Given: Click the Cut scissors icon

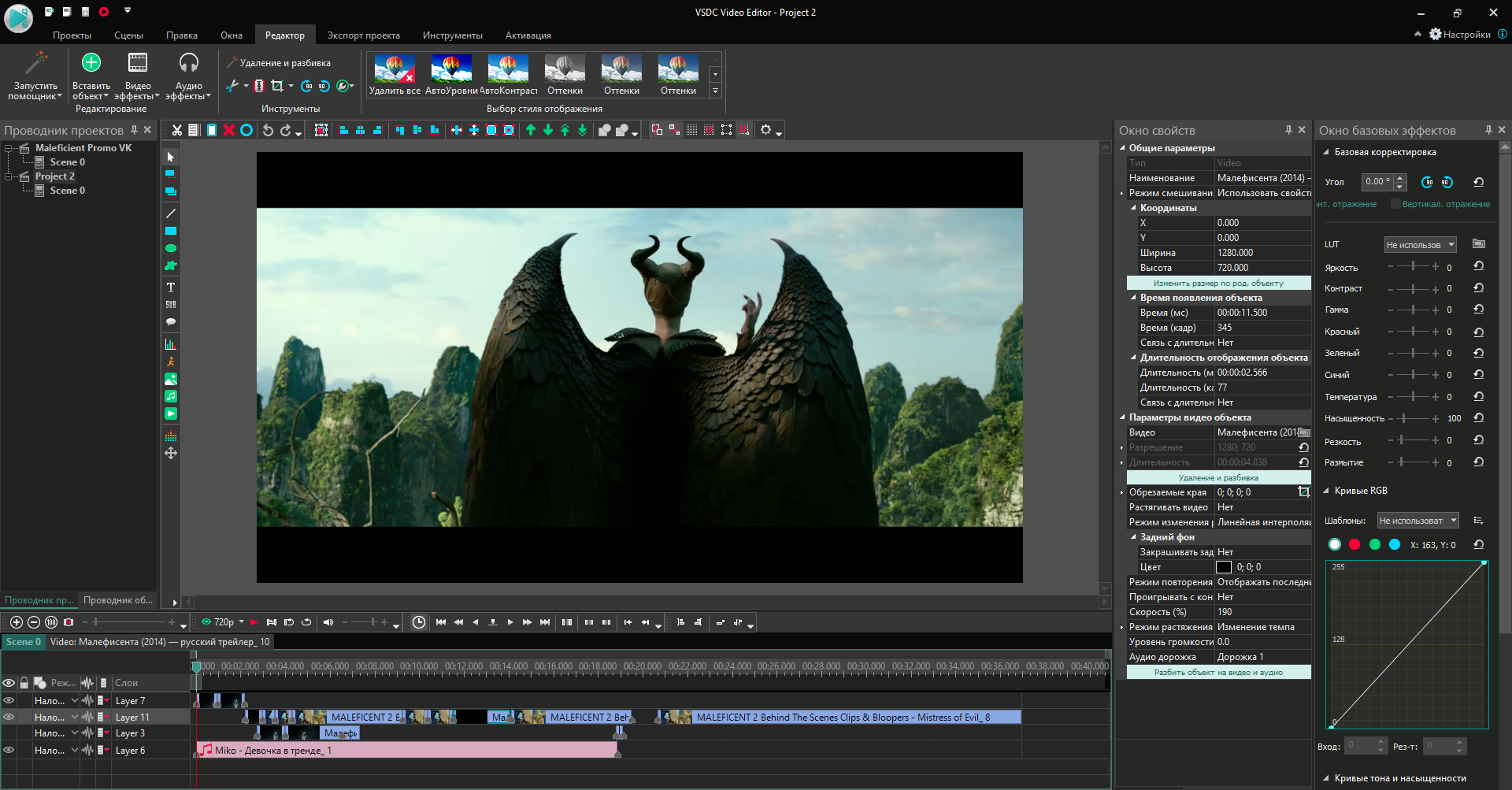Looking at the screenshot, I should coord(177,130).
